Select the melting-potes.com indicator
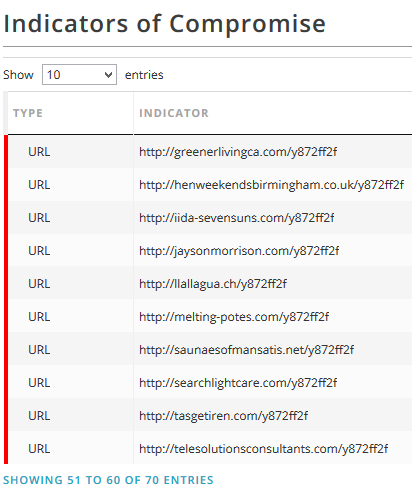The height and width of the screenshot is (503, 412). tap(234, 317)
